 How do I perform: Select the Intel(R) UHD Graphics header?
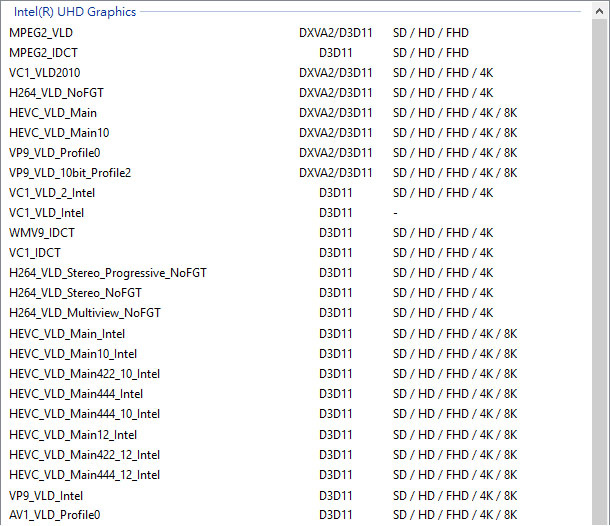(x=75, y=12)
